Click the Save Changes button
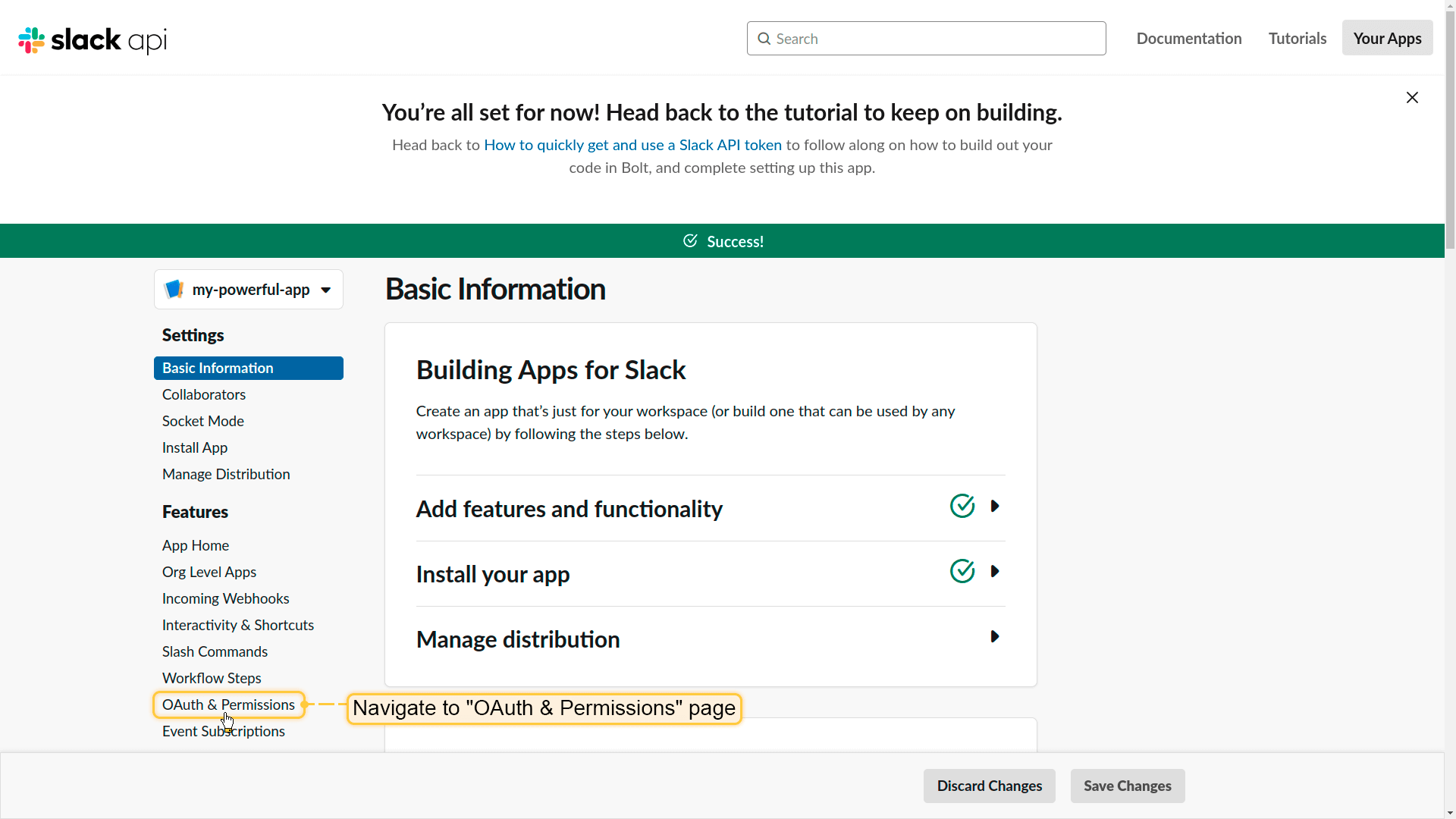This screenshot has width=1456, height=819. [x=1127, y=786]
